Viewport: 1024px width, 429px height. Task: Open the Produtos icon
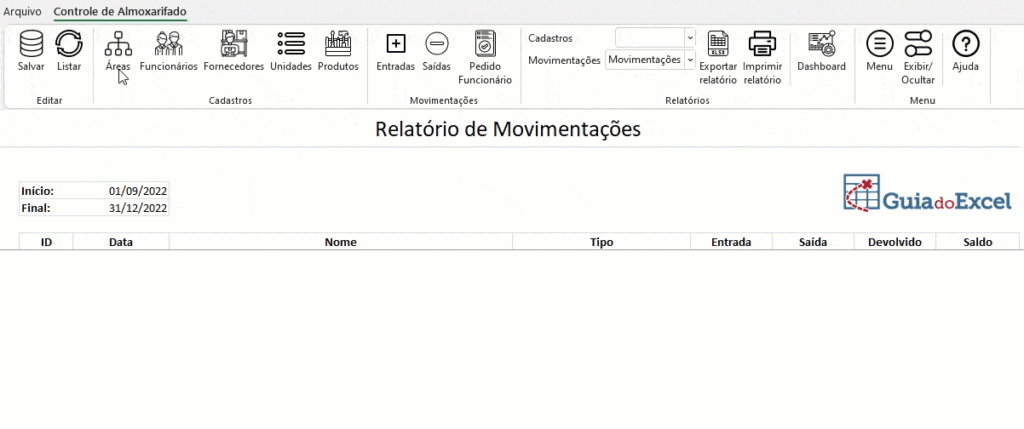click(338, 44)
